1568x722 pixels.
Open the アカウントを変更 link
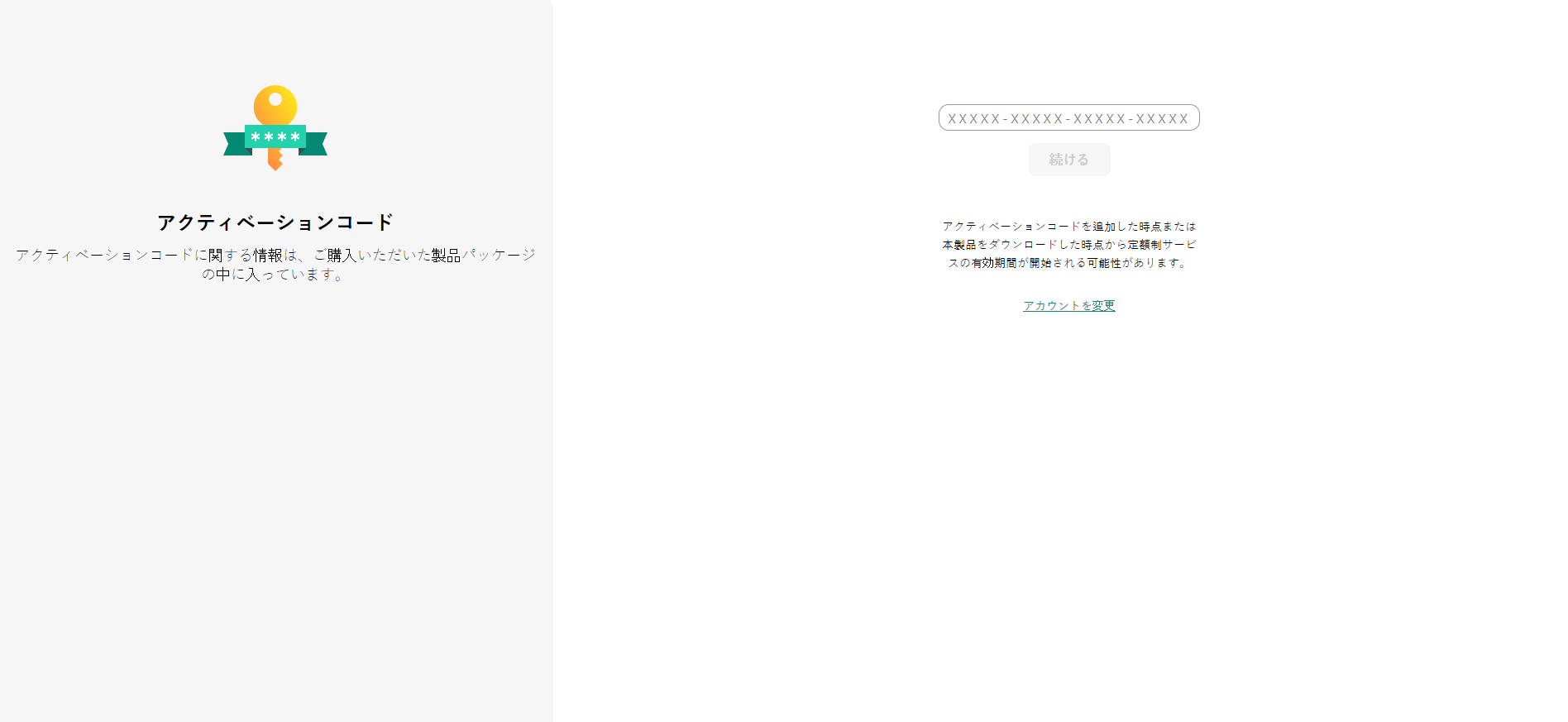coord(1068,305)
